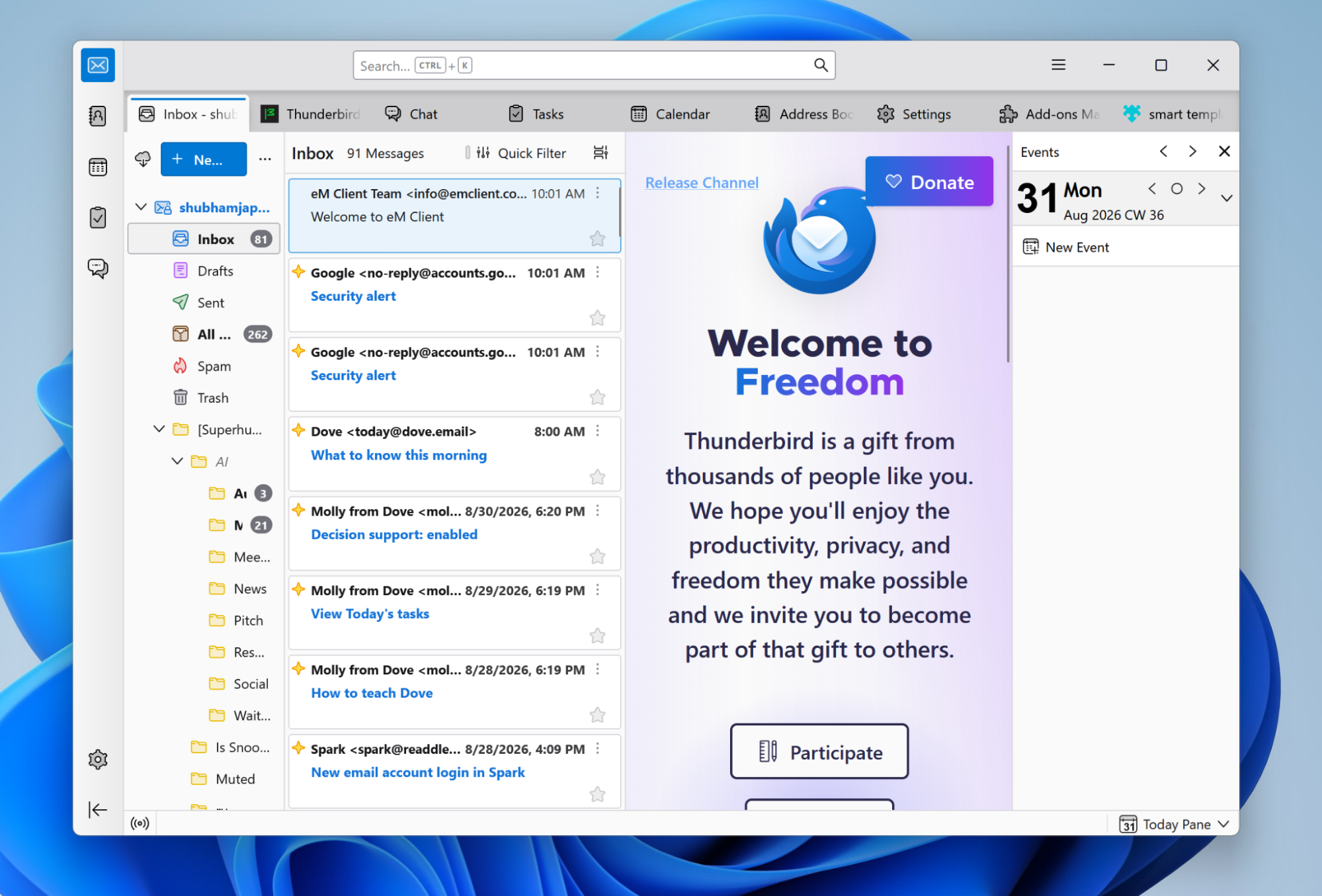
Task: Open Calendar from the left spaces bar
Action: point(98,167)
